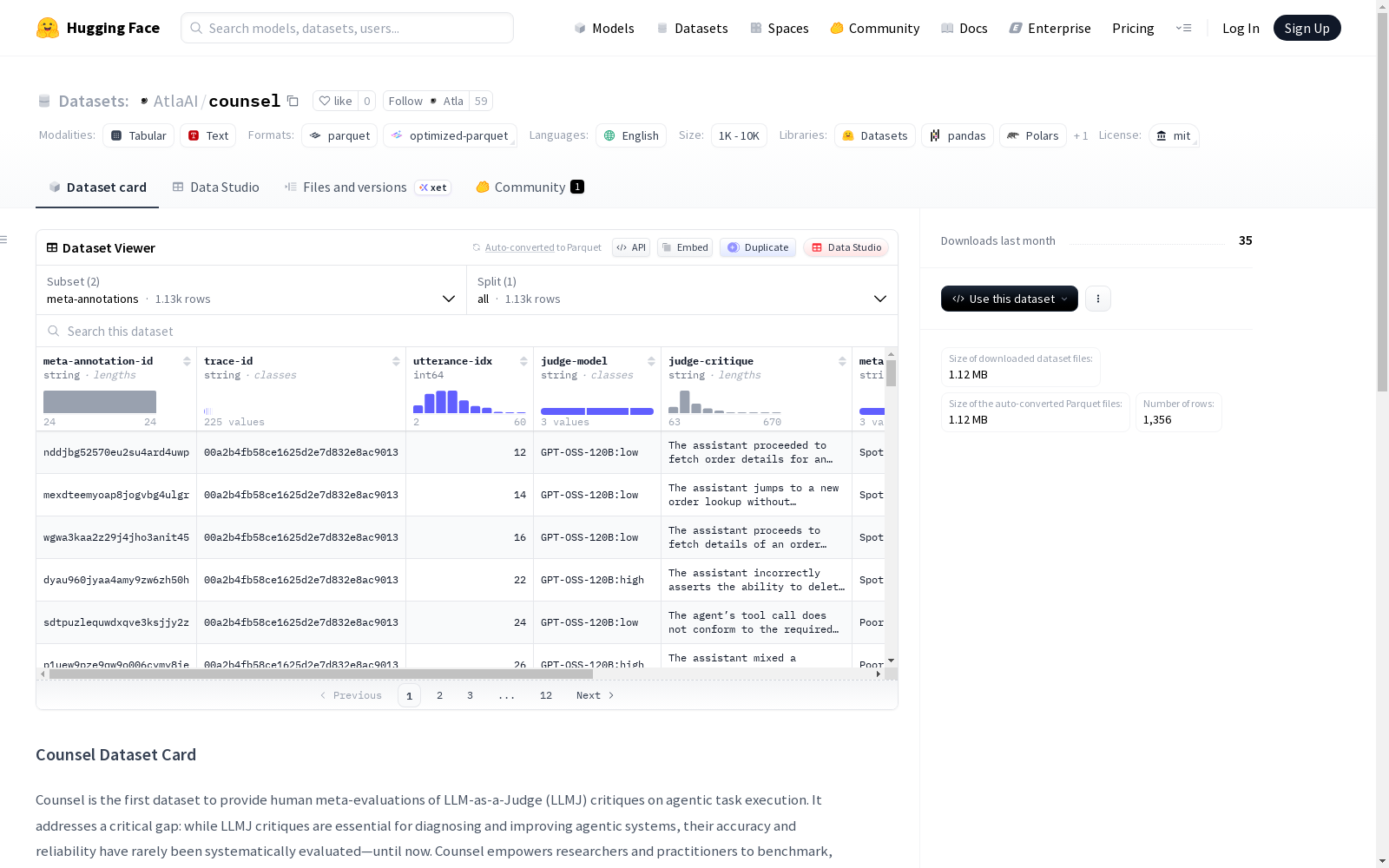
Task: Click the Sign Up button
Action: 1307,28
